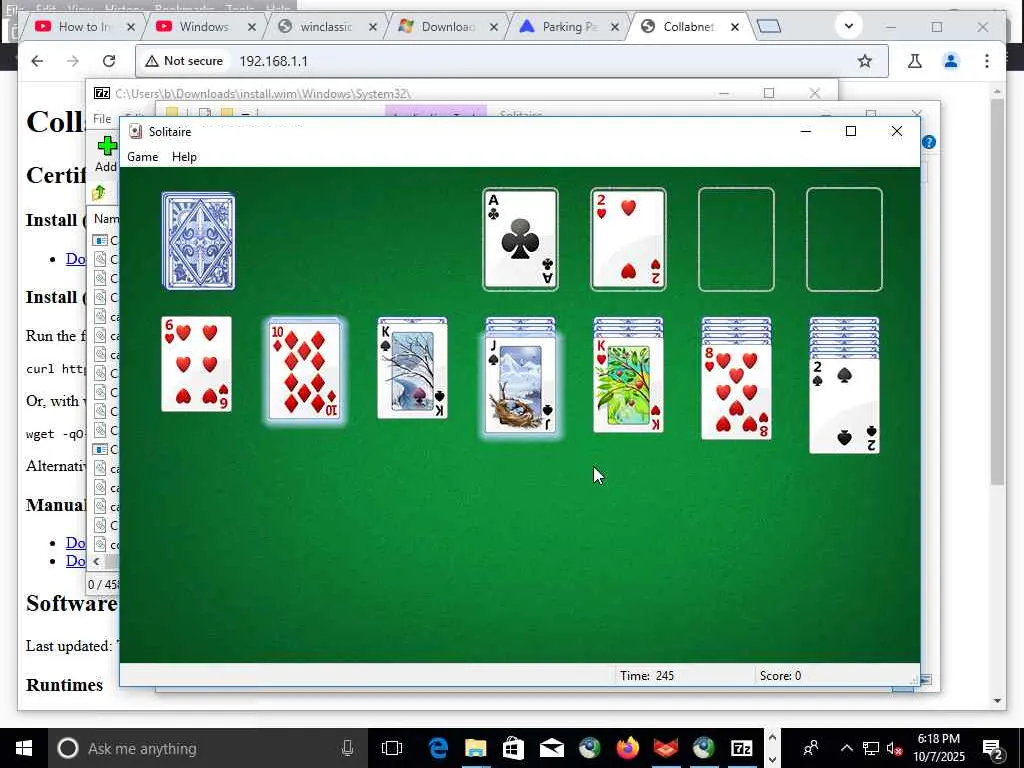Select the 6 of hearts card

[x=197, y=364]
